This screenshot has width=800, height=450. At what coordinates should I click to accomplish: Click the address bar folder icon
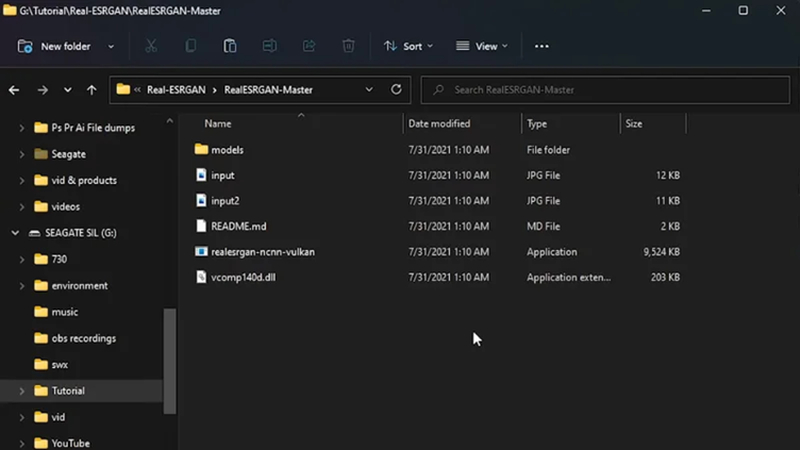[123, 89]
